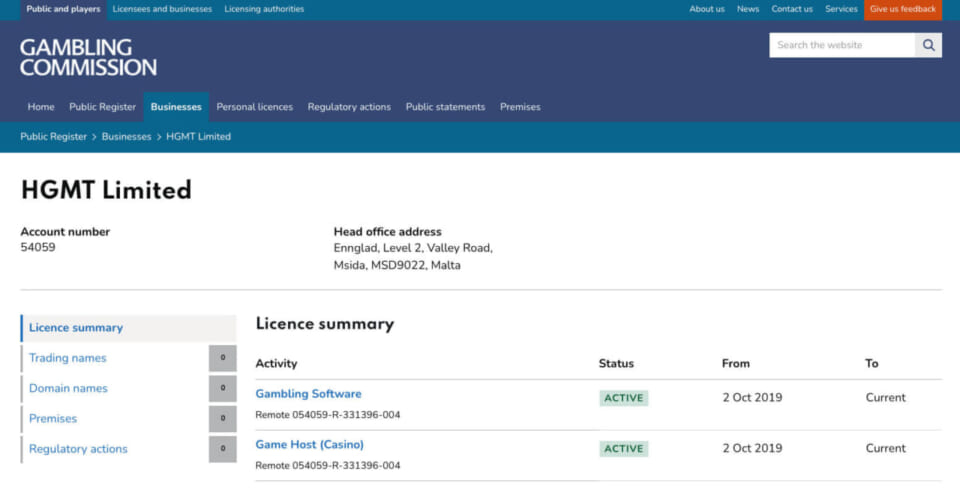Click ACTIVE status for Game Host (Casino)

click(x=623, y=449)
